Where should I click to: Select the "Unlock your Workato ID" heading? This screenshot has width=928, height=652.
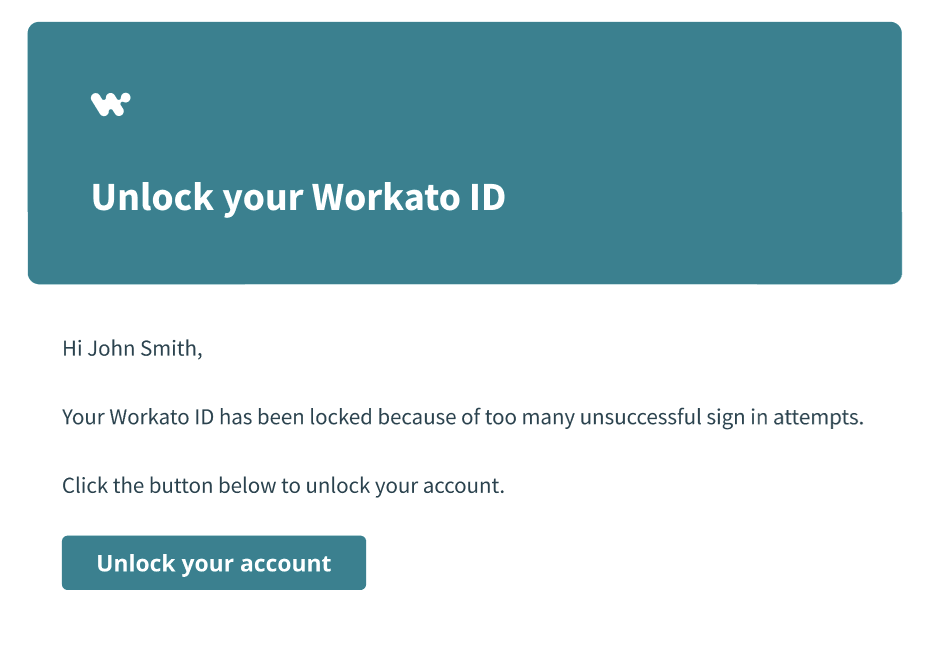coord(298,197)
